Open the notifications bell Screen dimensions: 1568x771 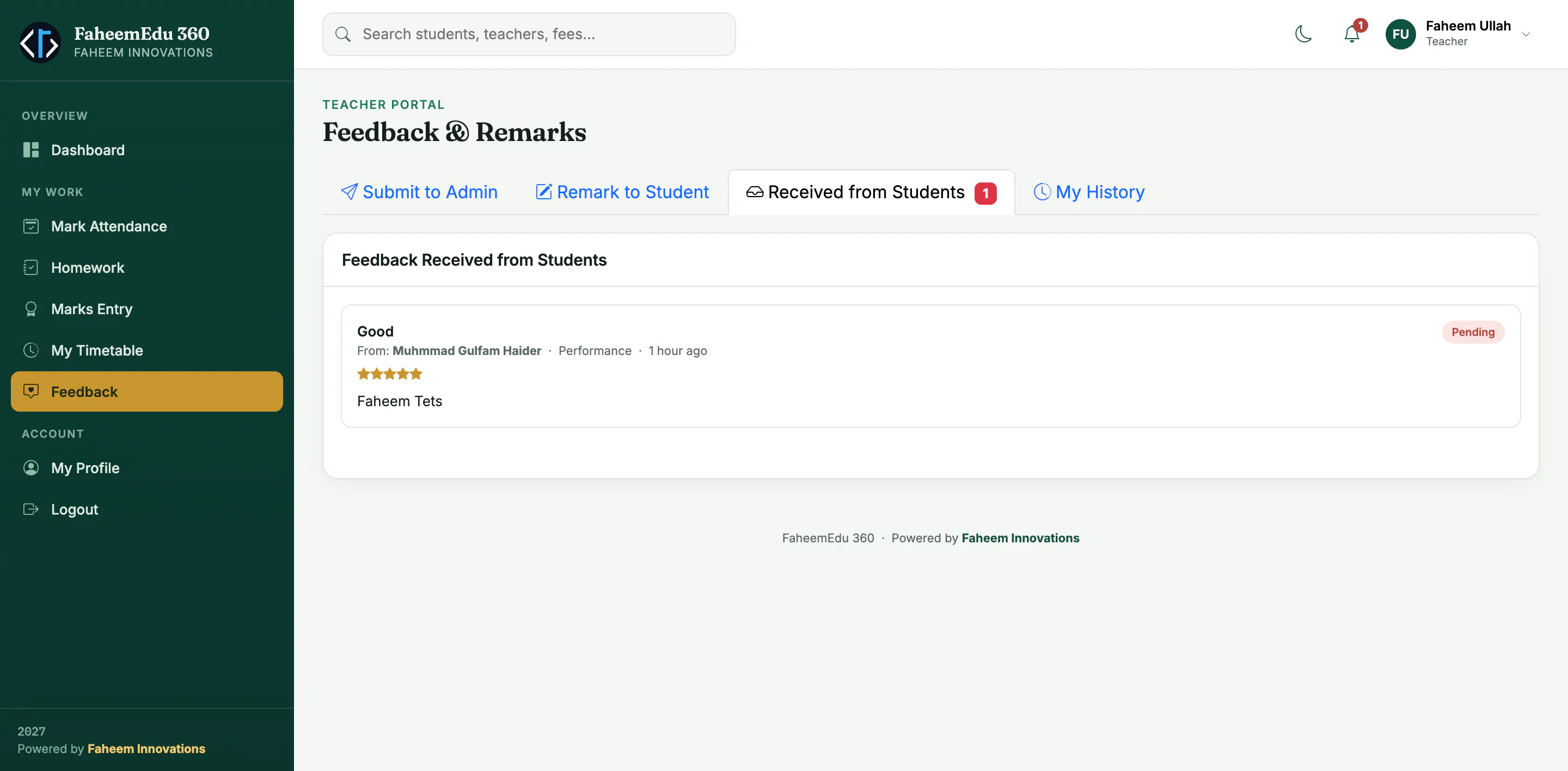1351,34
